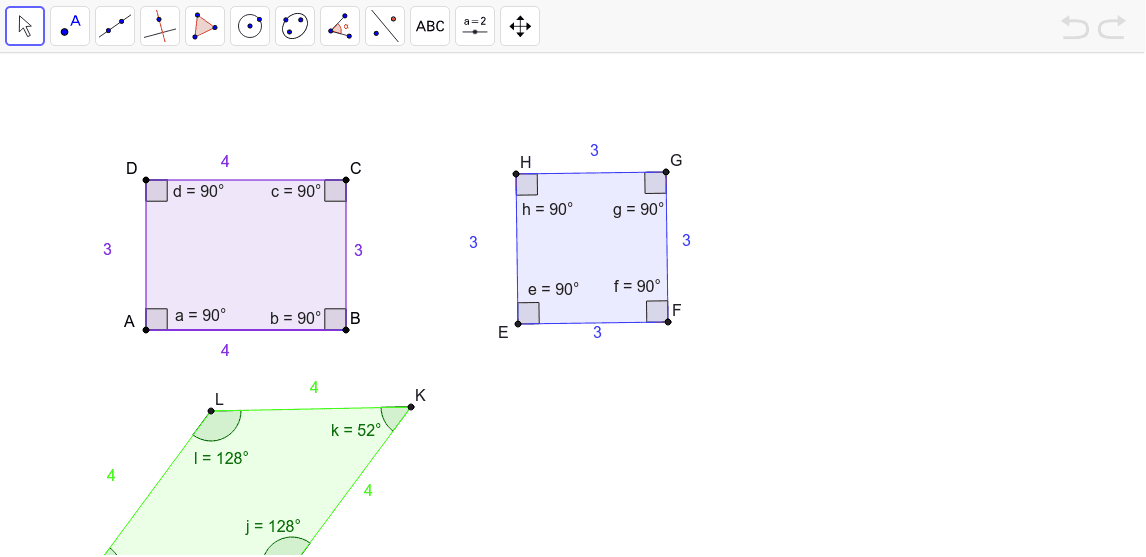Image resolution: width=1146 pixels, height=557 pixels.
Task: Click point D of the rectangle
Action: tap(146, 180)
